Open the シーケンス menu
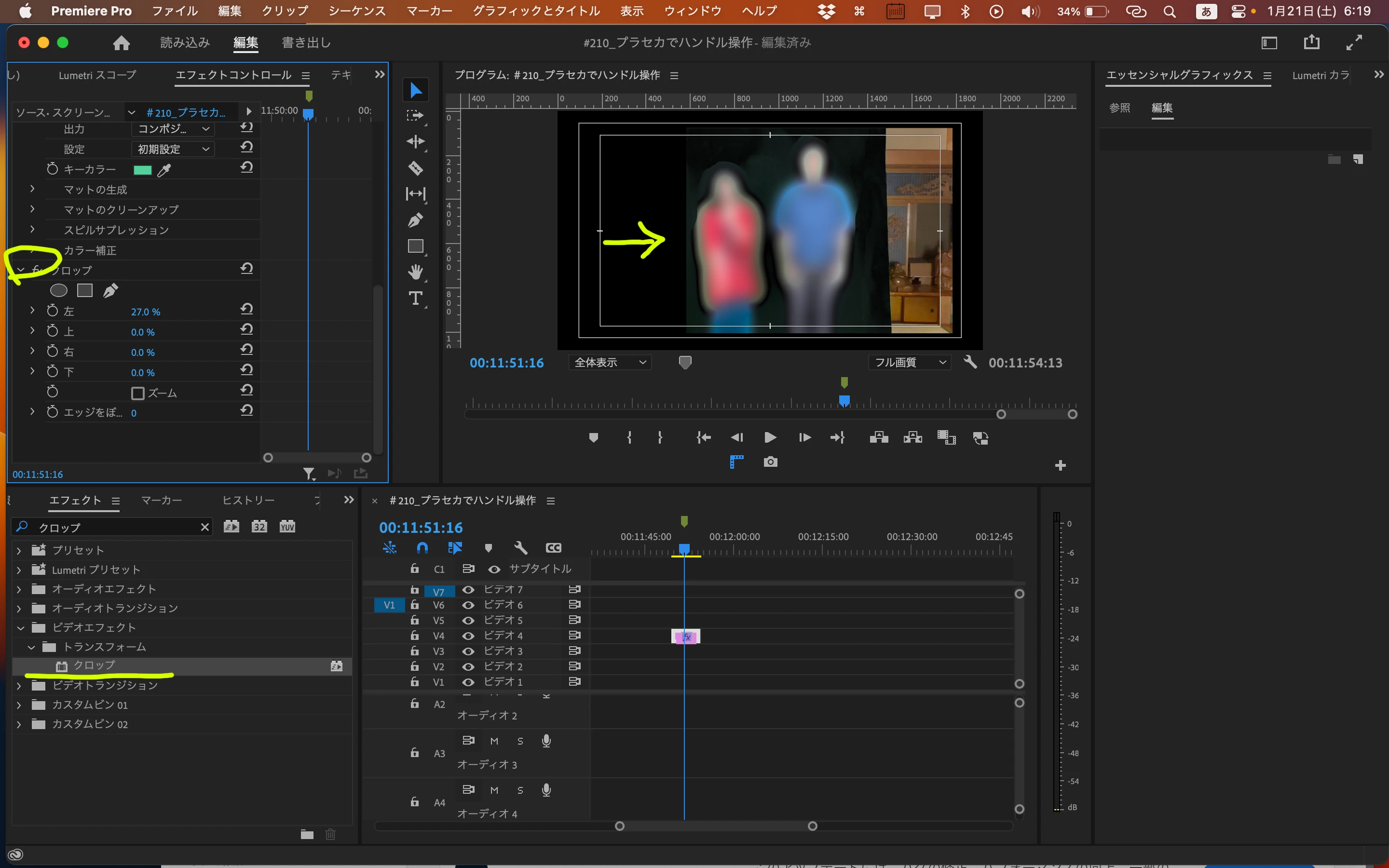 pyautogui.click(x=357, y=11)
